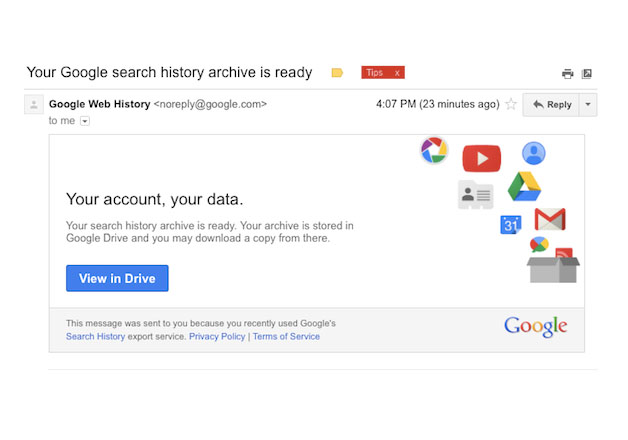Viewport: 628px width, 440px height.
Task: Remove the Tips label with x
Action: tap(397, 73)
